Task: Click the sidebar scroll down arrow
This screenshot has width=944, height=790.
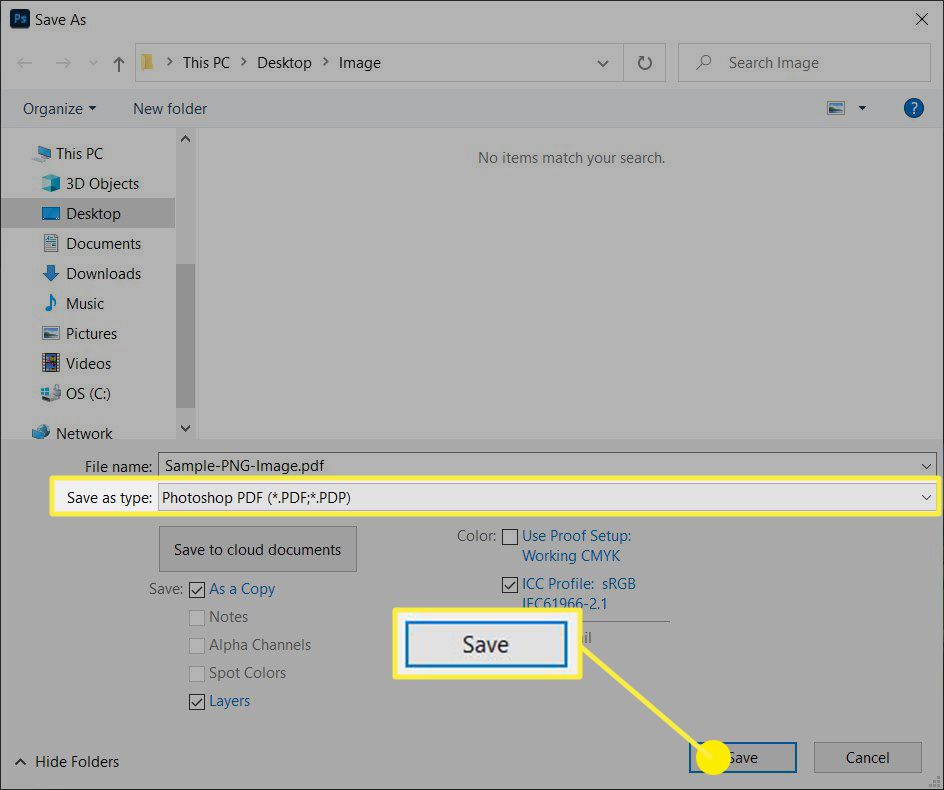Action: pos(185,428)
